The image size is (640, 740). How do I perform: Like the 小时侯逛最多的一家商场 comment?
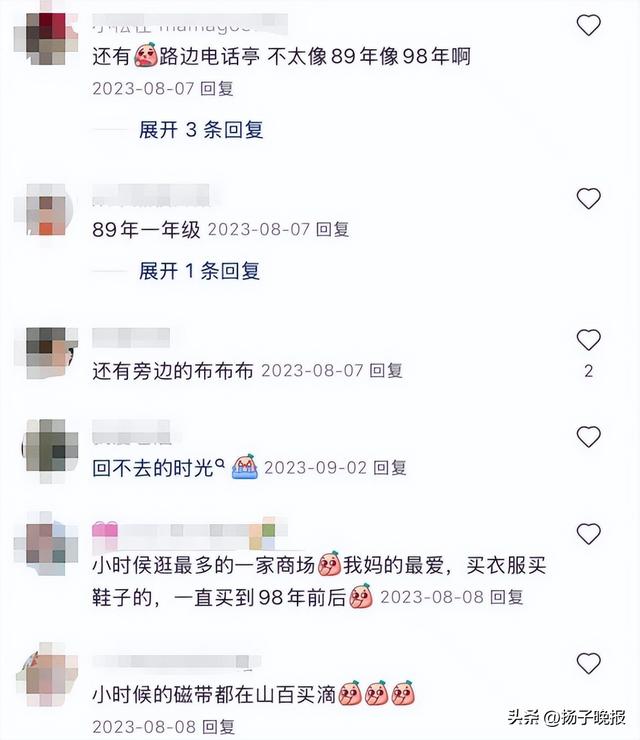pos(589,534)
